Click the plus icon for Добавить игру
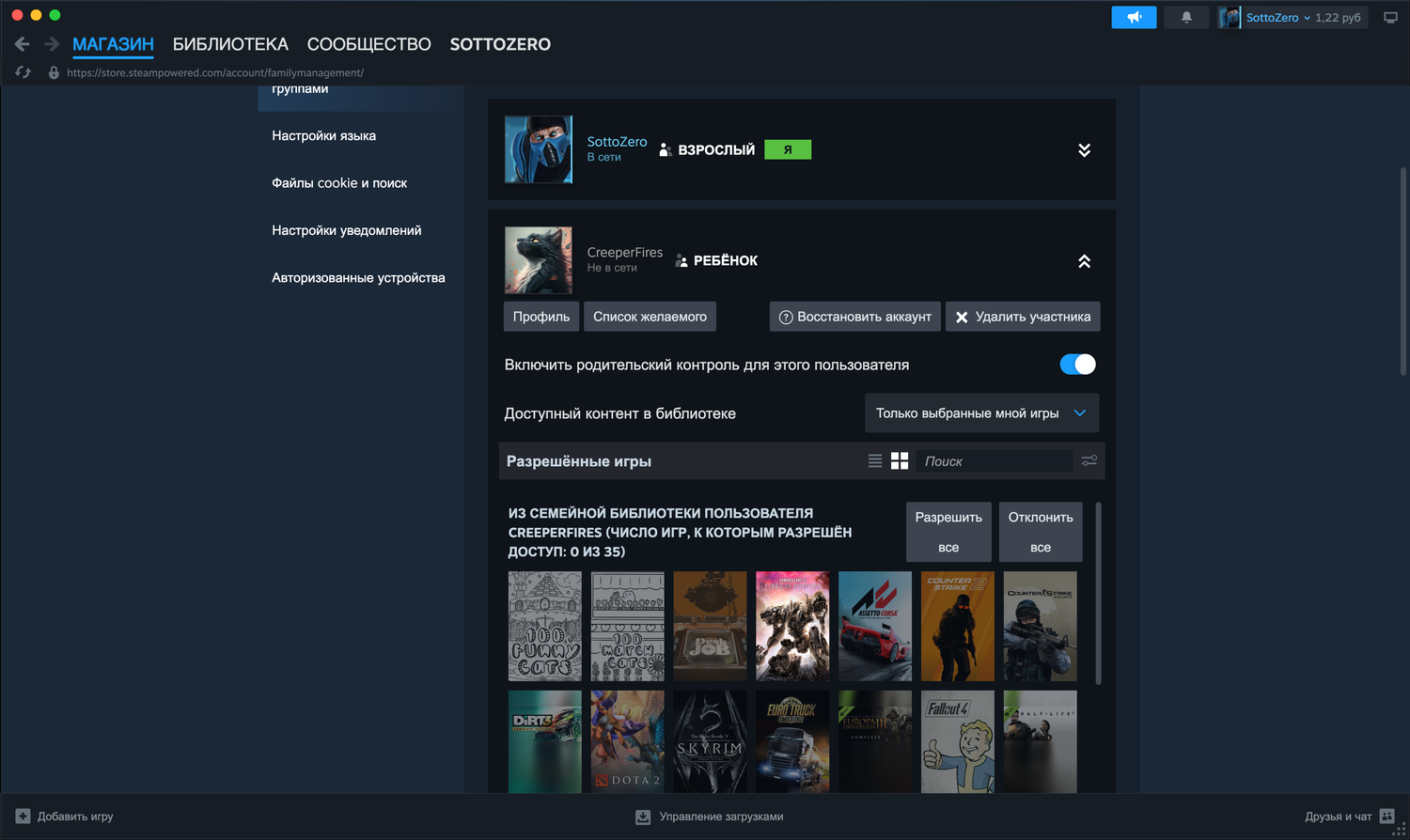The image size is (1410, 840). (x=23, y=817)
